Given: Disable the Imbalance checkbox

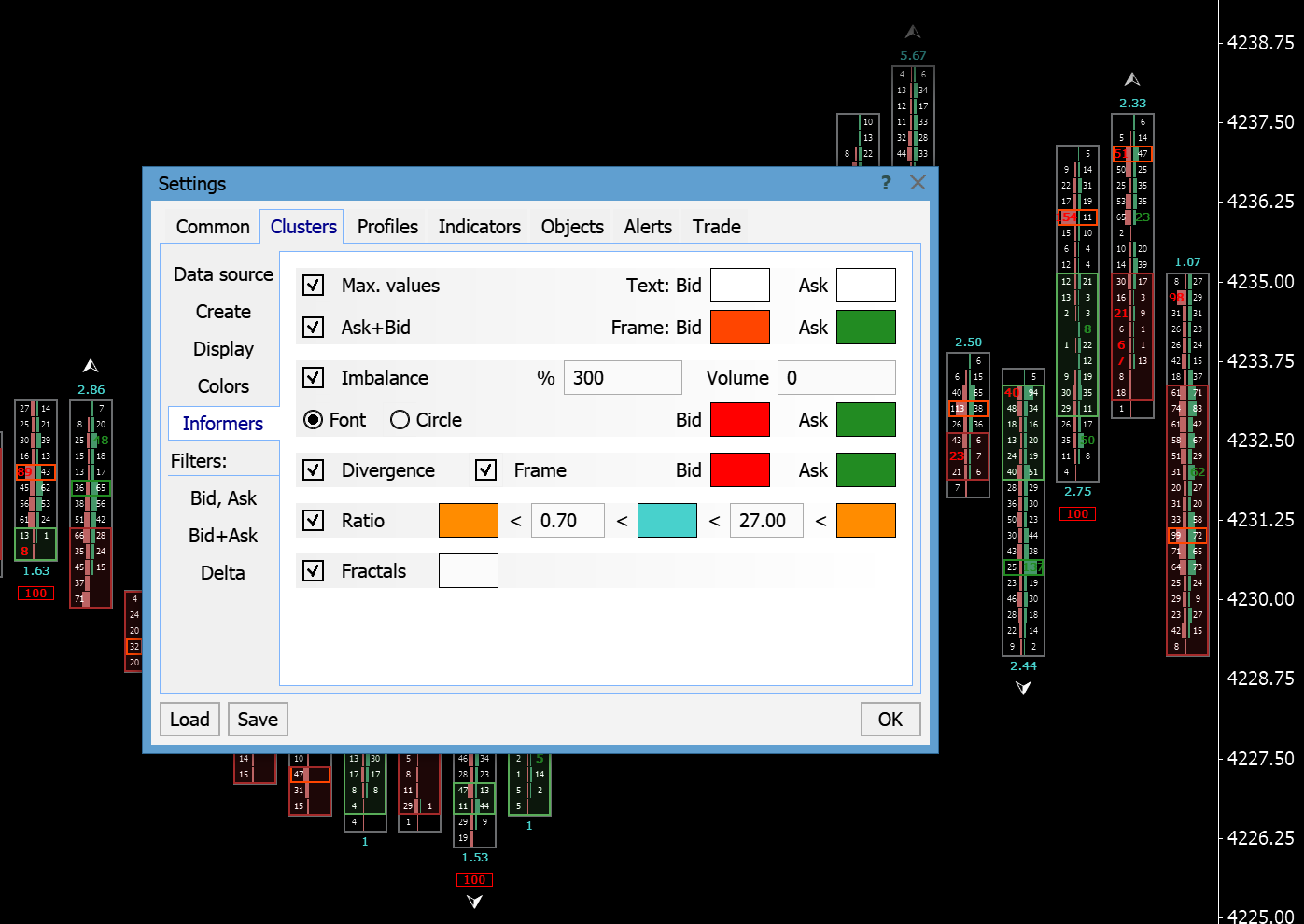Looking at the screenshot, I should 314,378.
